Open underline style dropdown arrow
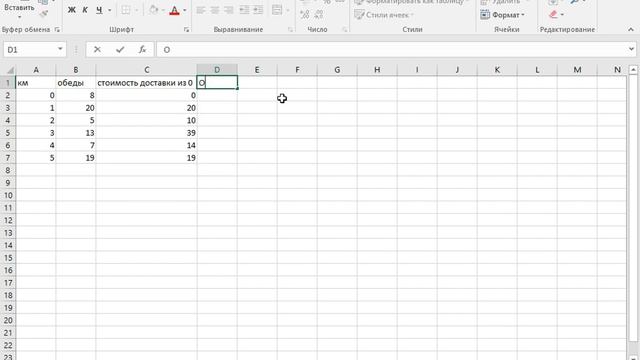The height and width of the screenshot is (360, 640). click(109, 10)
